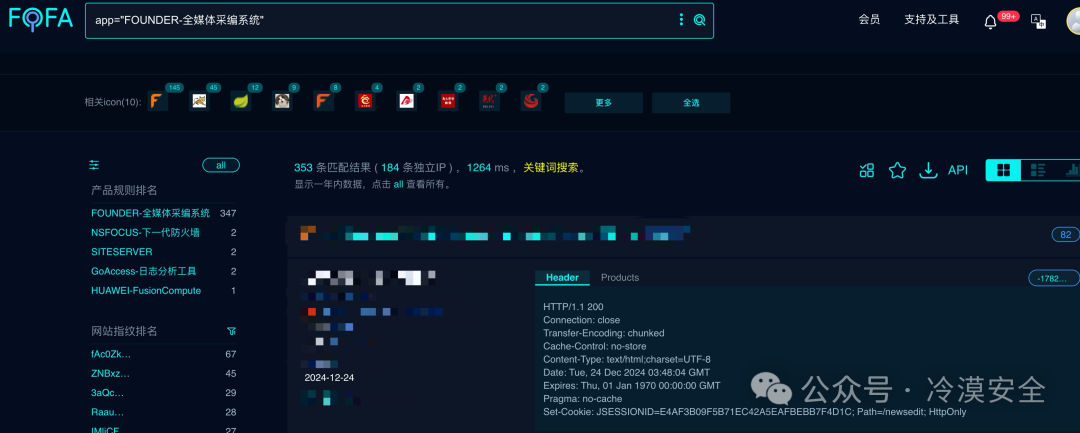The height and width of the screenshot is (433, 1080).
Task: Open the Products tab
Action: (620, 277)
